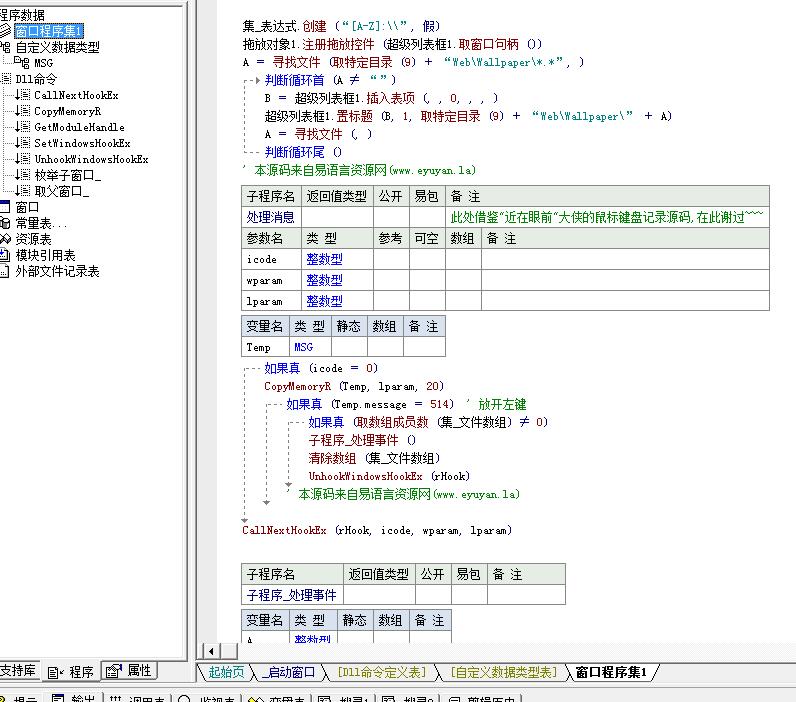Click the CopyMemoryR Dll command icon

coord(23,111)
